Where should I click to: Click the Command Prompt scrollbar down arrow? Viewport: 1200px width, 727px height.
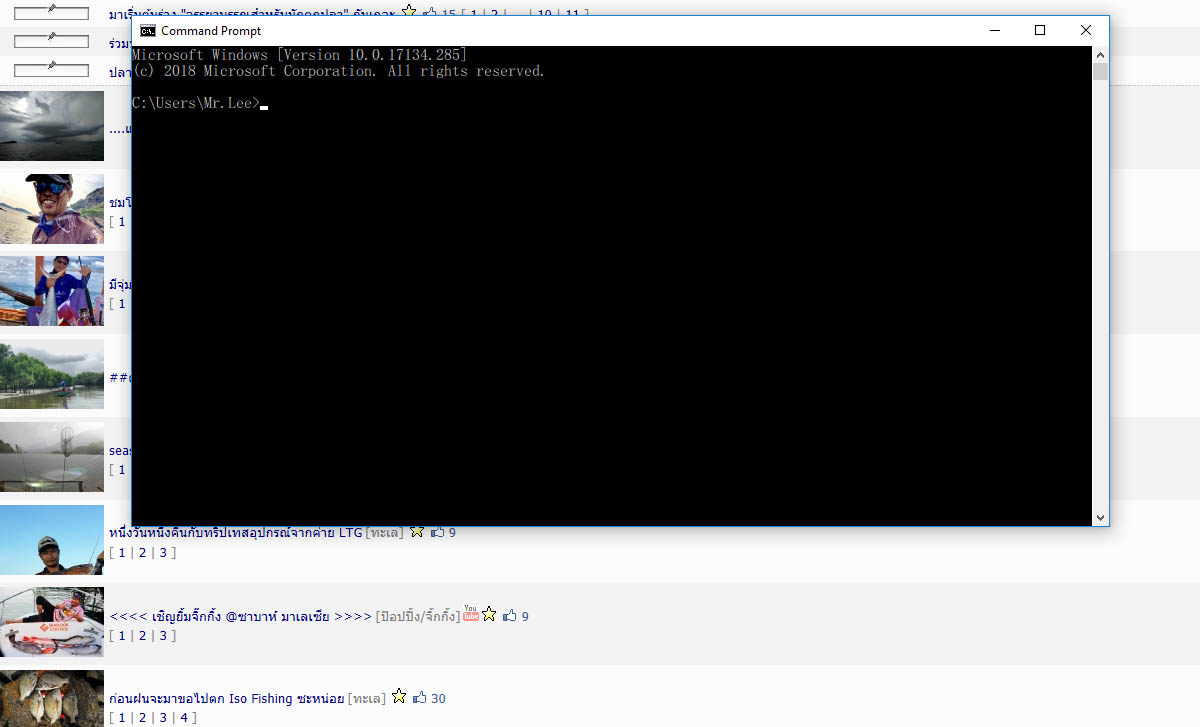(x=1101, y=517)
